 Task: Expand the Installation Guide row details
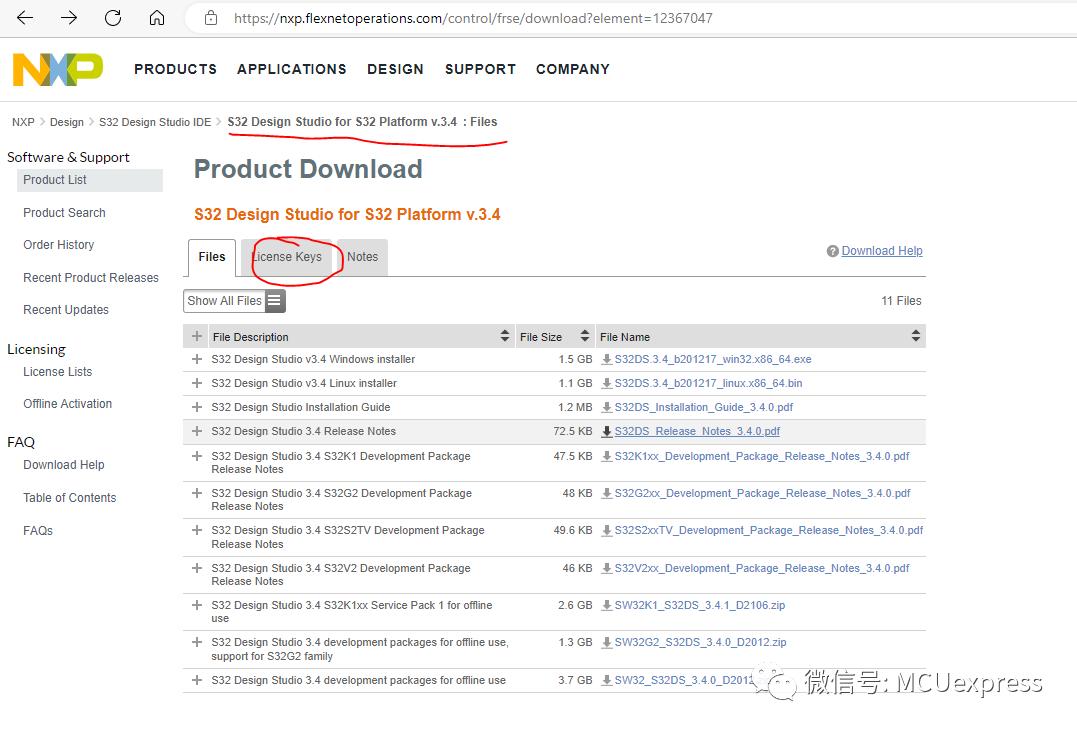197,407
